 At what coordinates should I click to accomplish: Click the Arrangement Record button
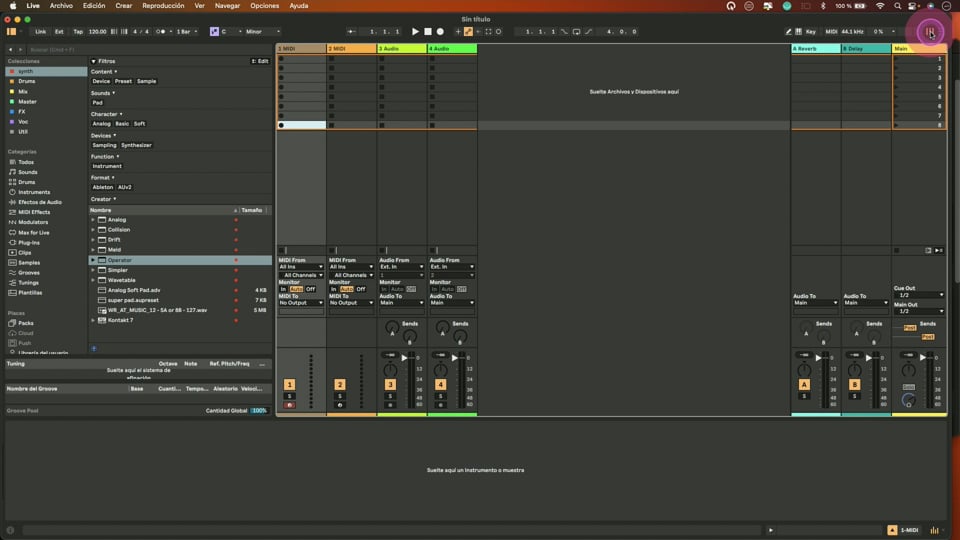pyautogui.click(x=440, y=32)
